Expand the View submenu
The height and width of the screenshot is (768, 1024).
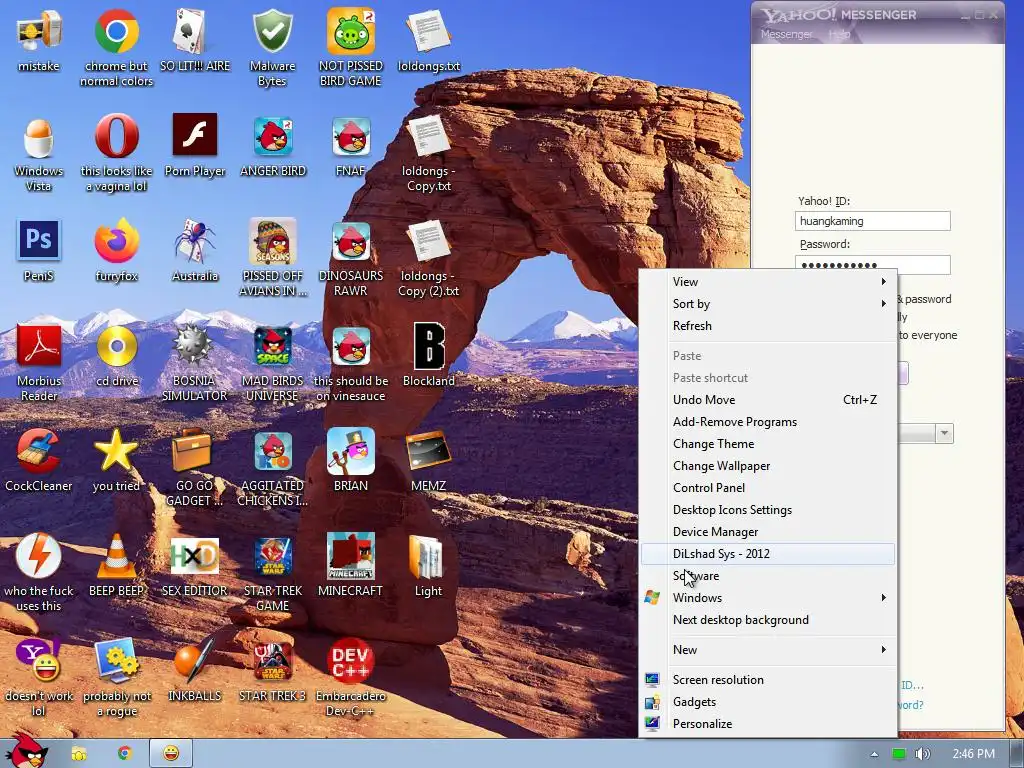click(768, 281)
